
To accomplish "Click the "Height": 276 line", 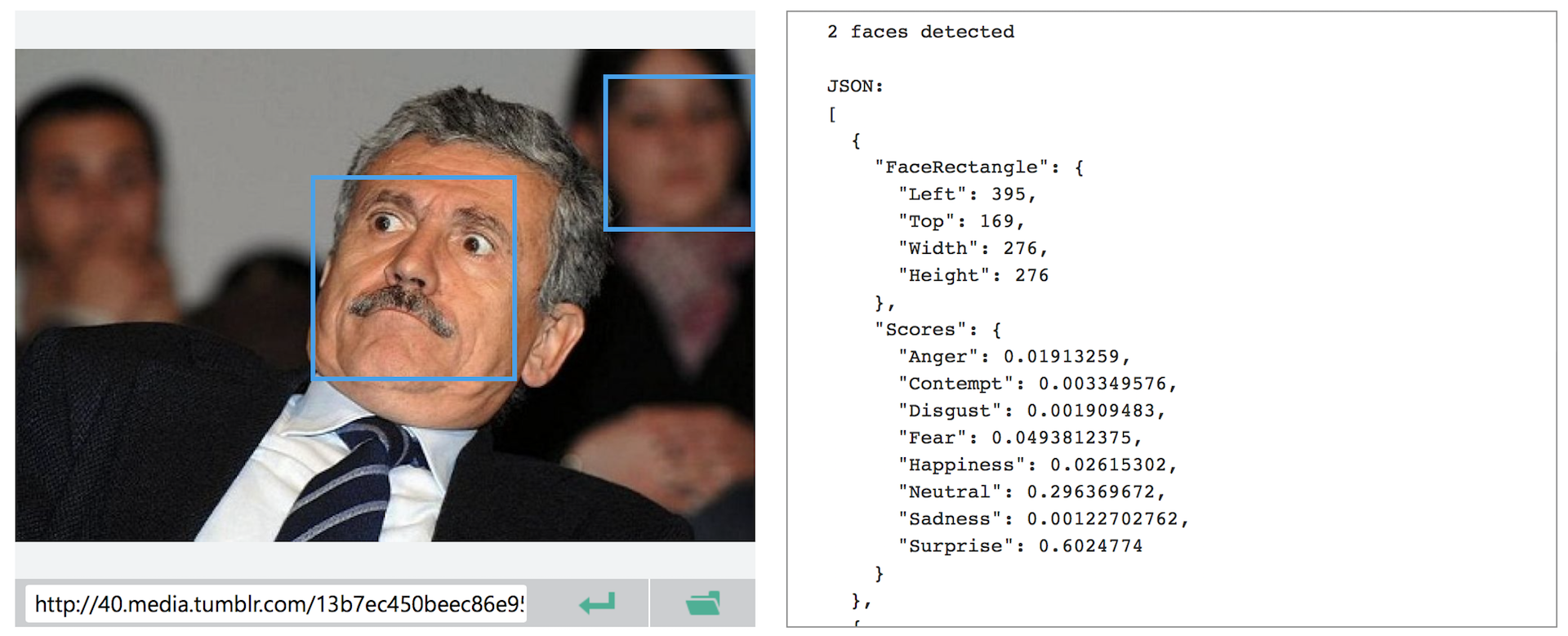I will click(973, 275).
